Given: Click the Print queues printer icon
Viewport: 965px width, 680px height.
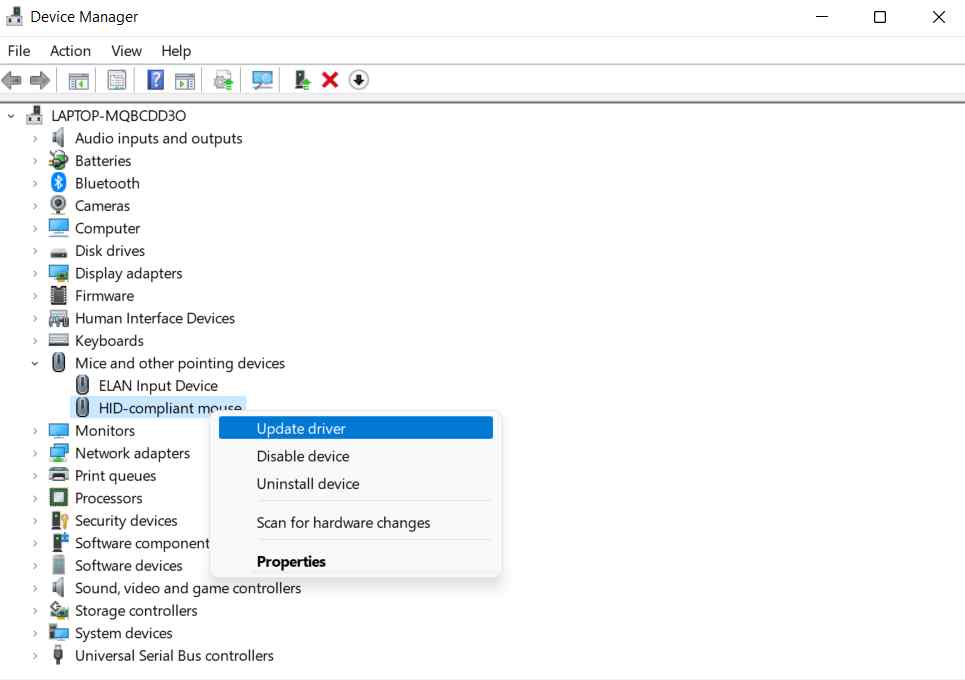Looking at the screenshot, I should 58,475.
